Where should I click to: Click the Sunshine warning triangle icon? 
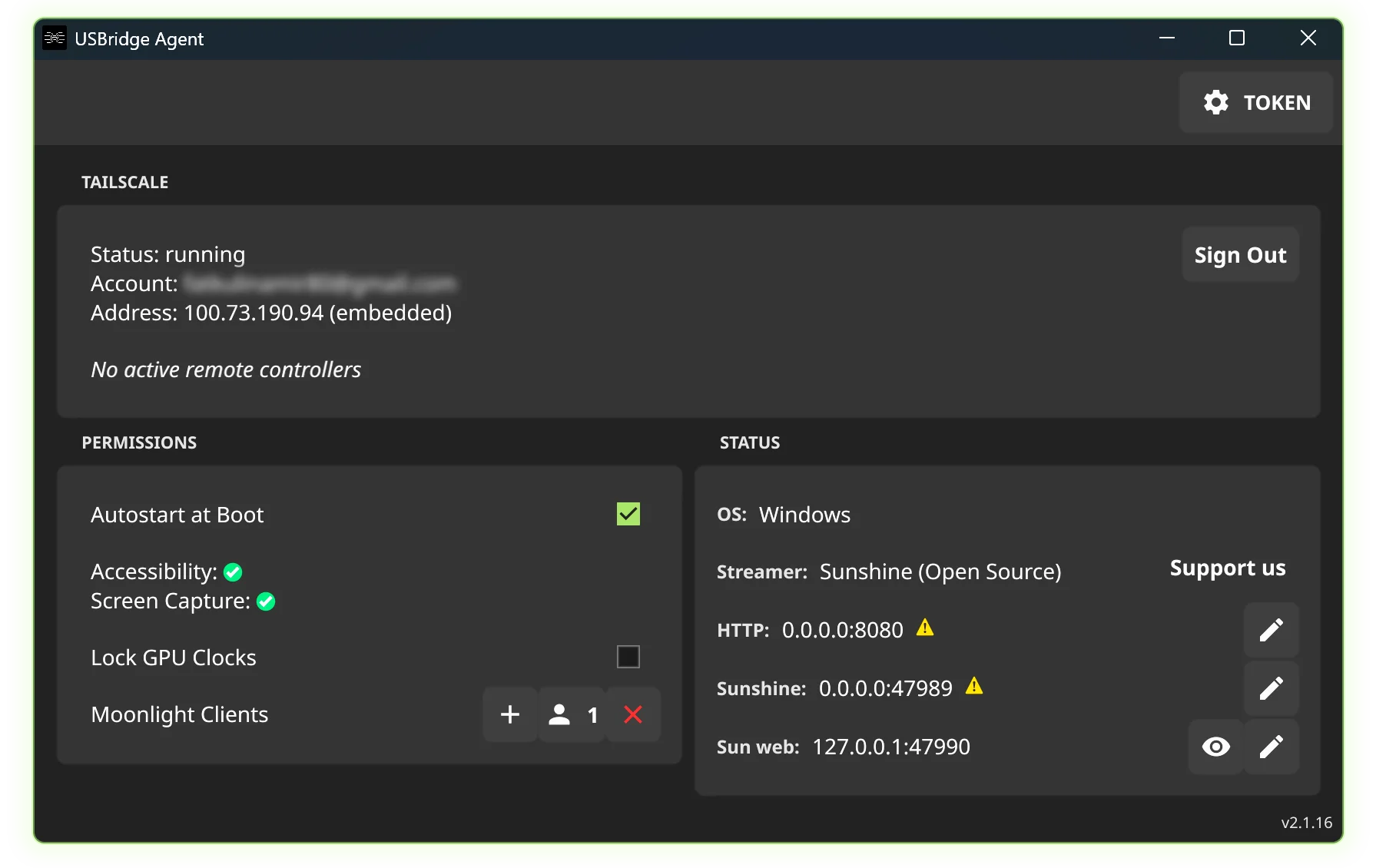click(x=974, y=686)
